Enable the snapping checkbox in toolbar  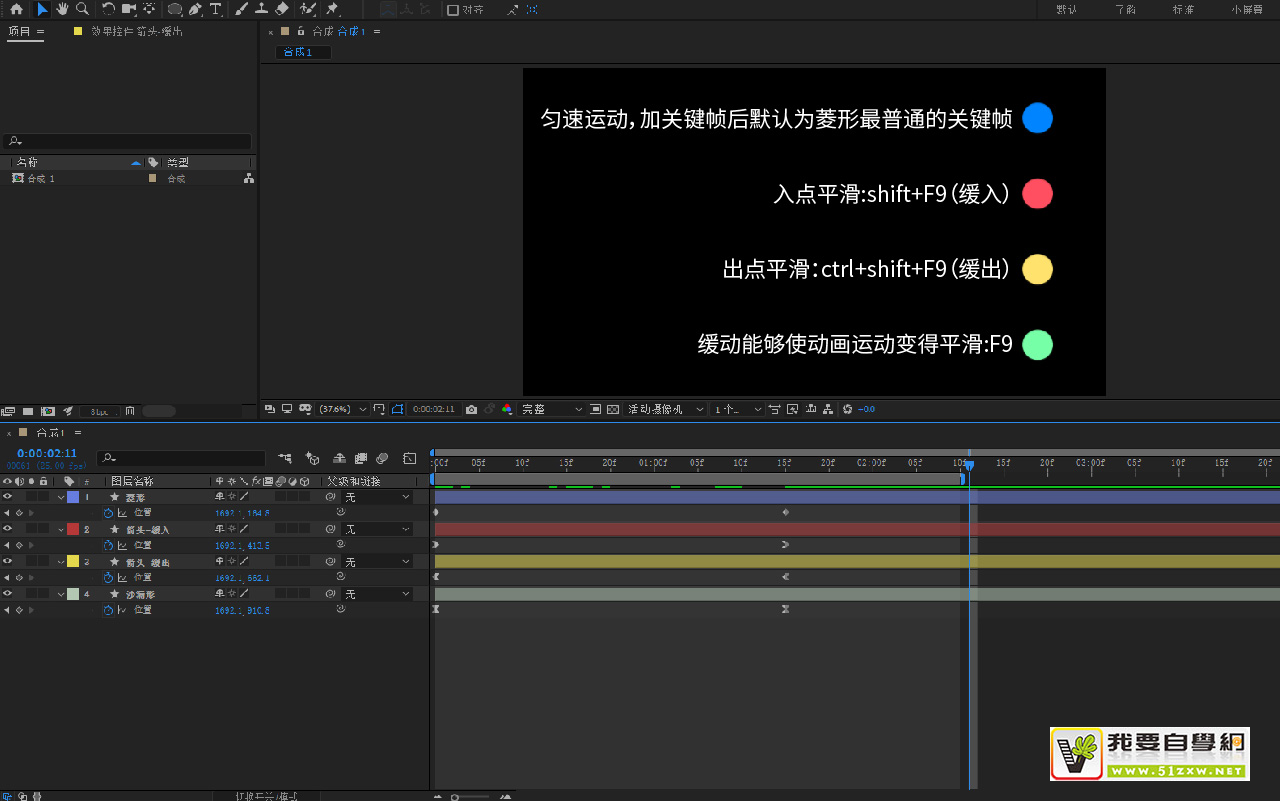453,10
